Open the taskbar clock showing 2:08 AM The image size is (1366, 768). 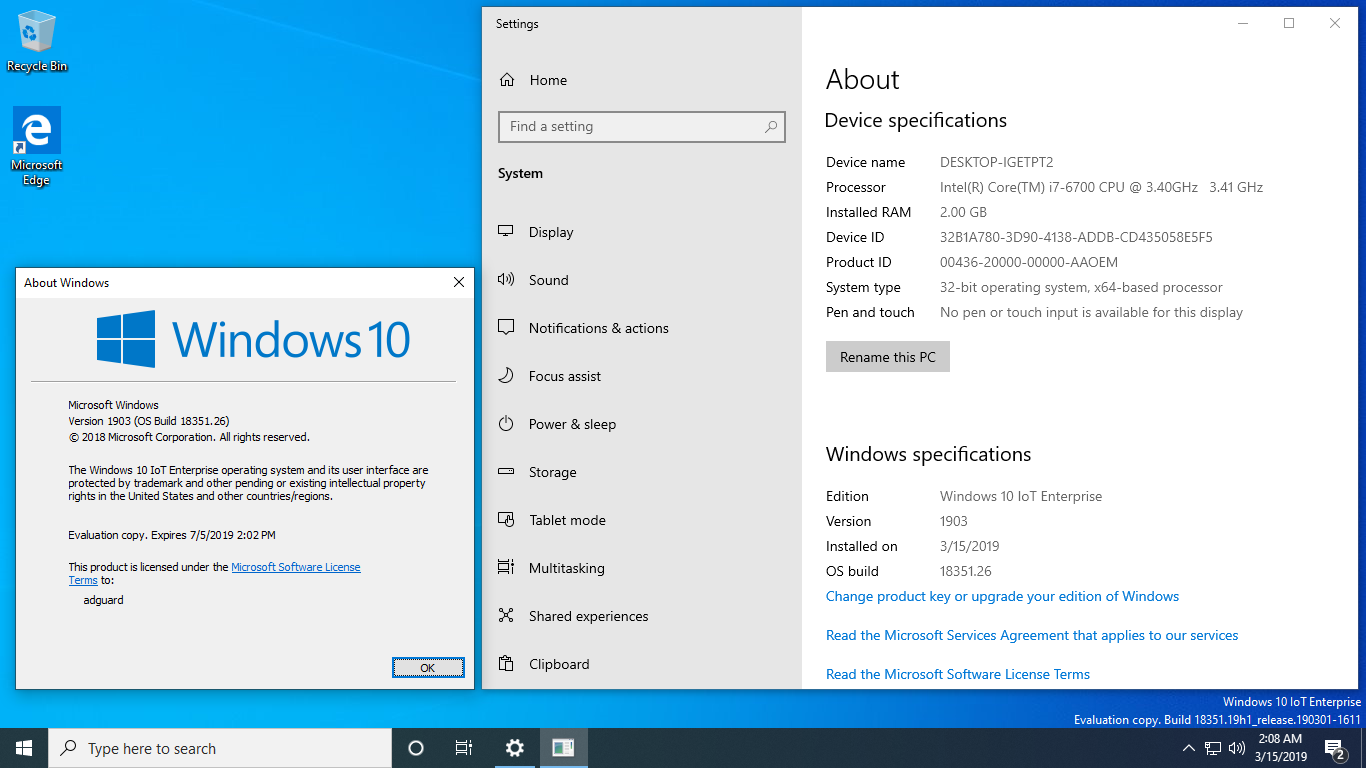[1282, 748]
